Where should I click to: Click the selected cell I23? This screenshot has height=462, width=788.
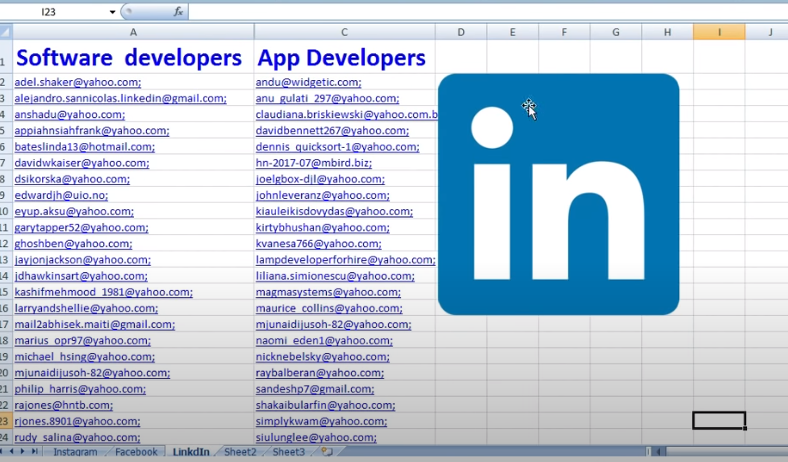point(719,421)
